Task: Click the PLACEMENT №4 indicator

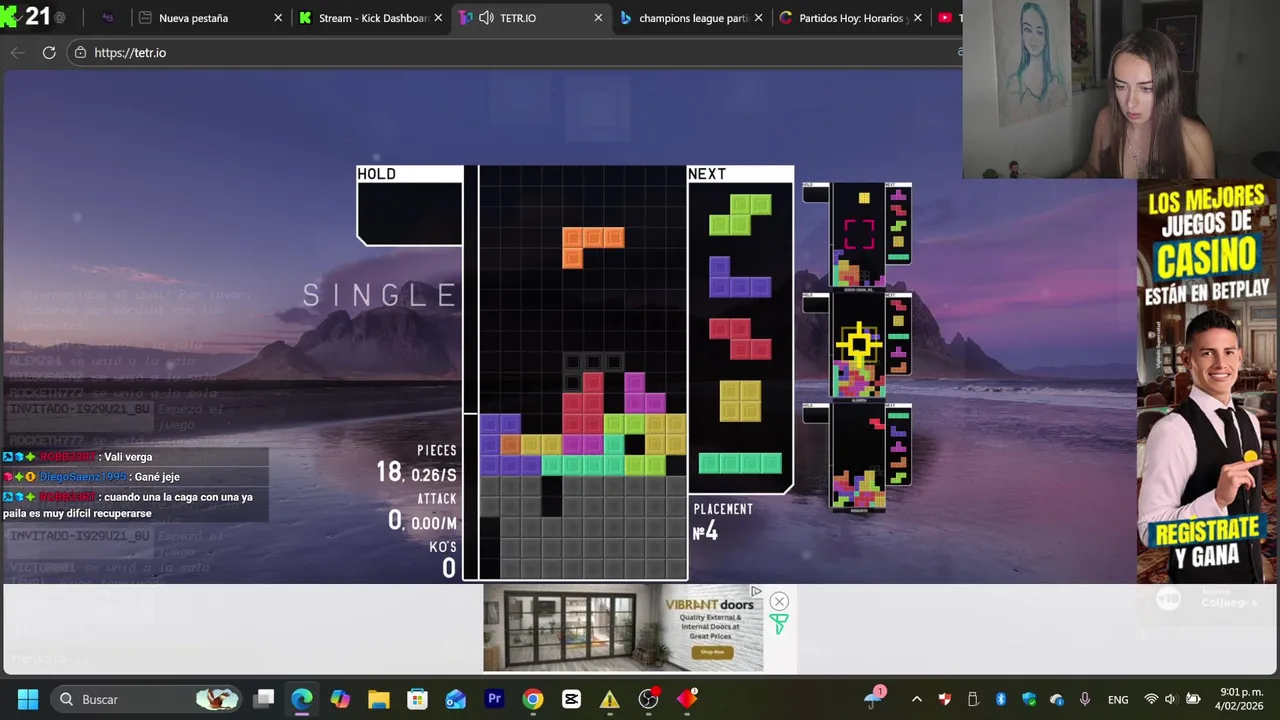Action: click(722, 522)
